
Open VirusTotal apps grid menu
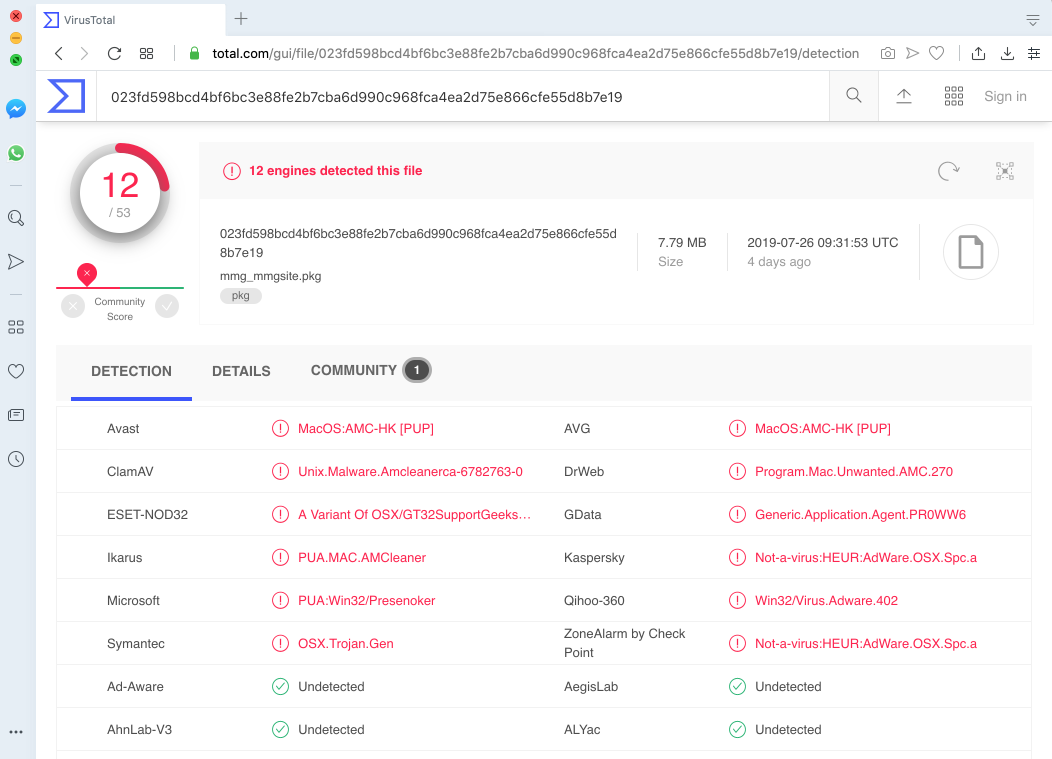(x=953, y=96)
